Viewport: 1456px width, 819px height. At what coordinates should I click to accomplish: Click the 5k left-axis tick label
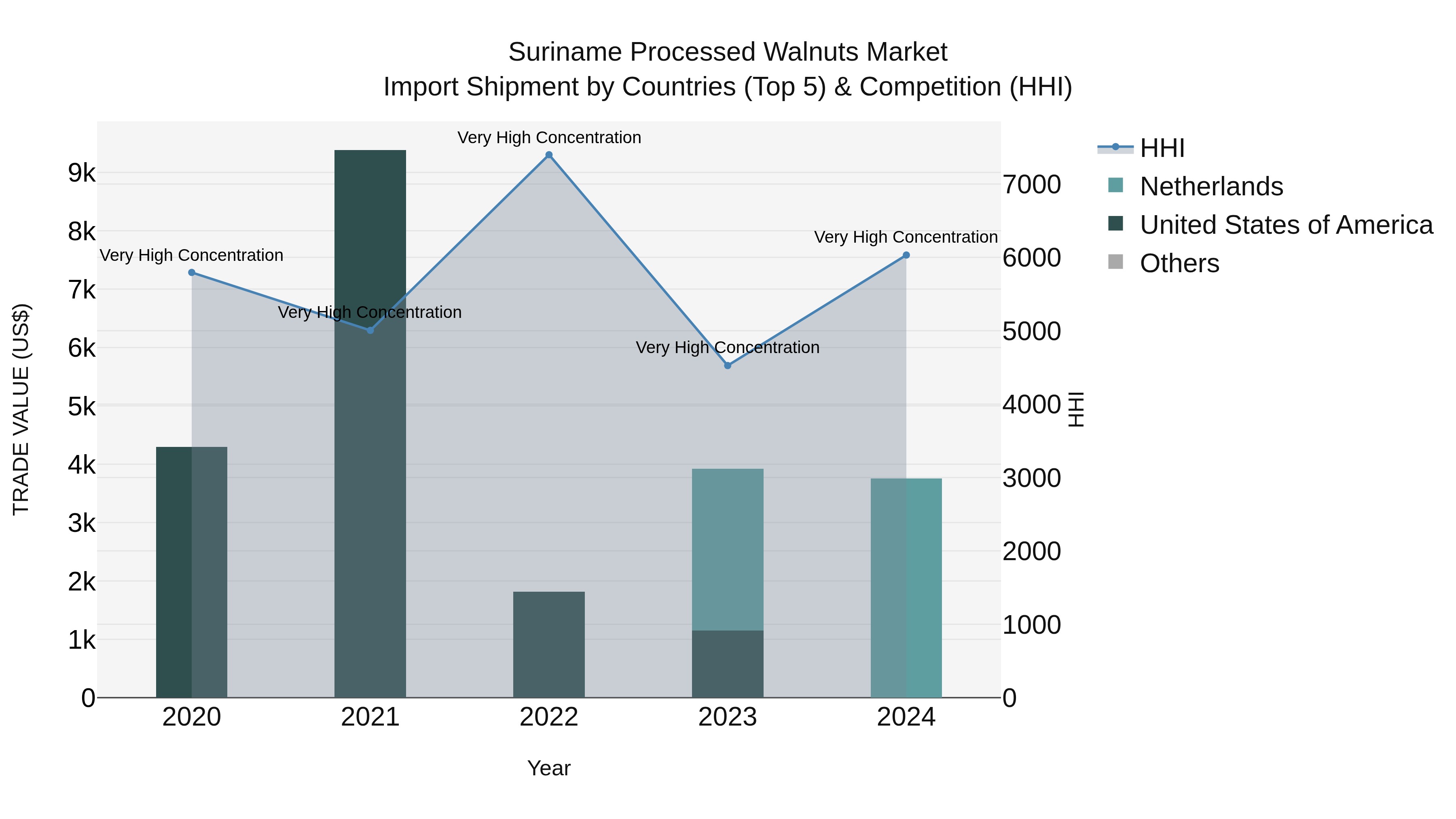82,406
